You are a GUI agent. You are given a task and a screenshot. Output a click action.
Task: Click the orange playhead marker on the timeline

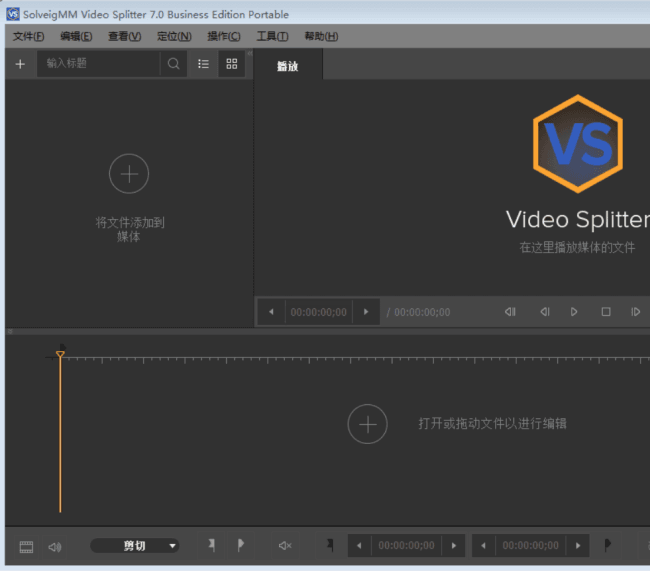(60, 354)
